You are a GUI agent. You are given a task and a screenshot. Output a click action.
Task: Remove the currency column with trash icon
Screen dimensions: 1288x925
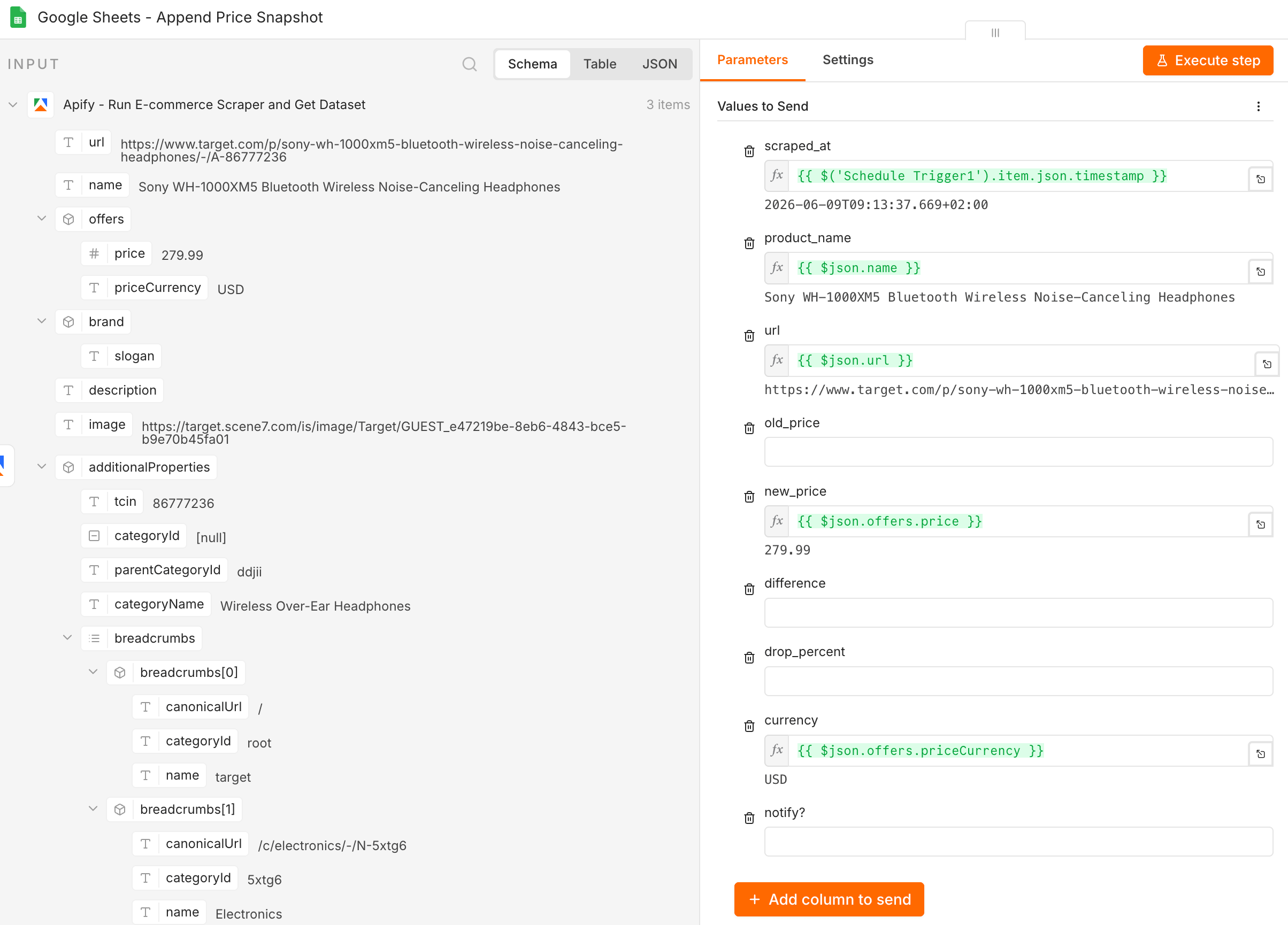click(x=749, y=726)
